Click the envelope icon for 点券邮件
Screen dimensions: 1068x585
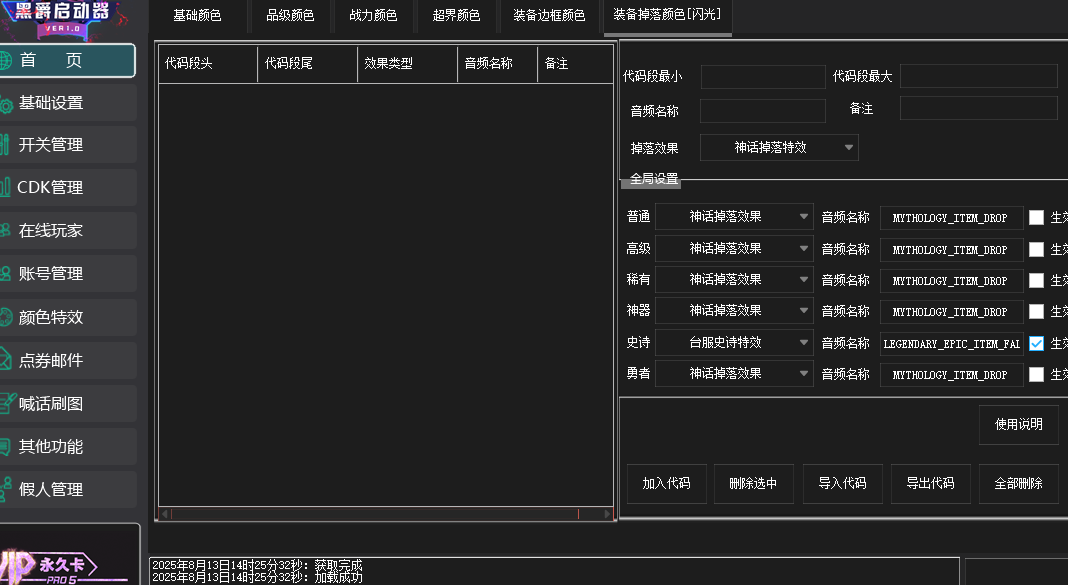coord(5,361)
